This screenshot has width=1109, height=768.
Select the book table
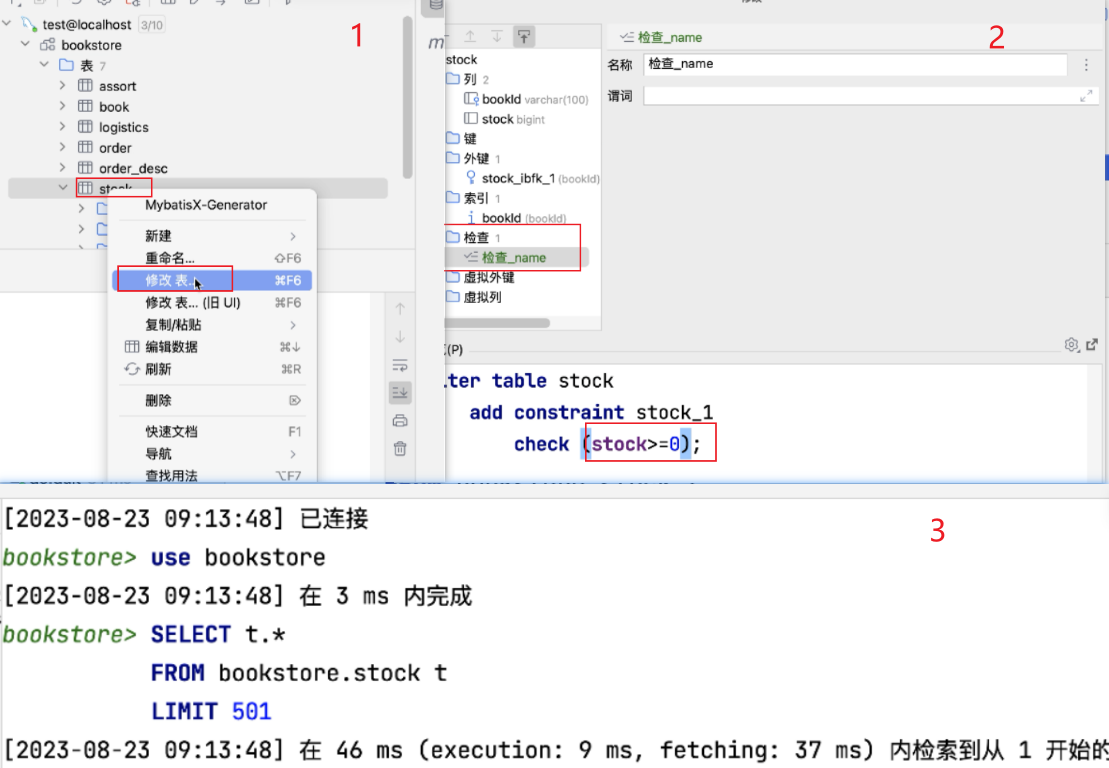pyautogui.click(x=114, y=107)
